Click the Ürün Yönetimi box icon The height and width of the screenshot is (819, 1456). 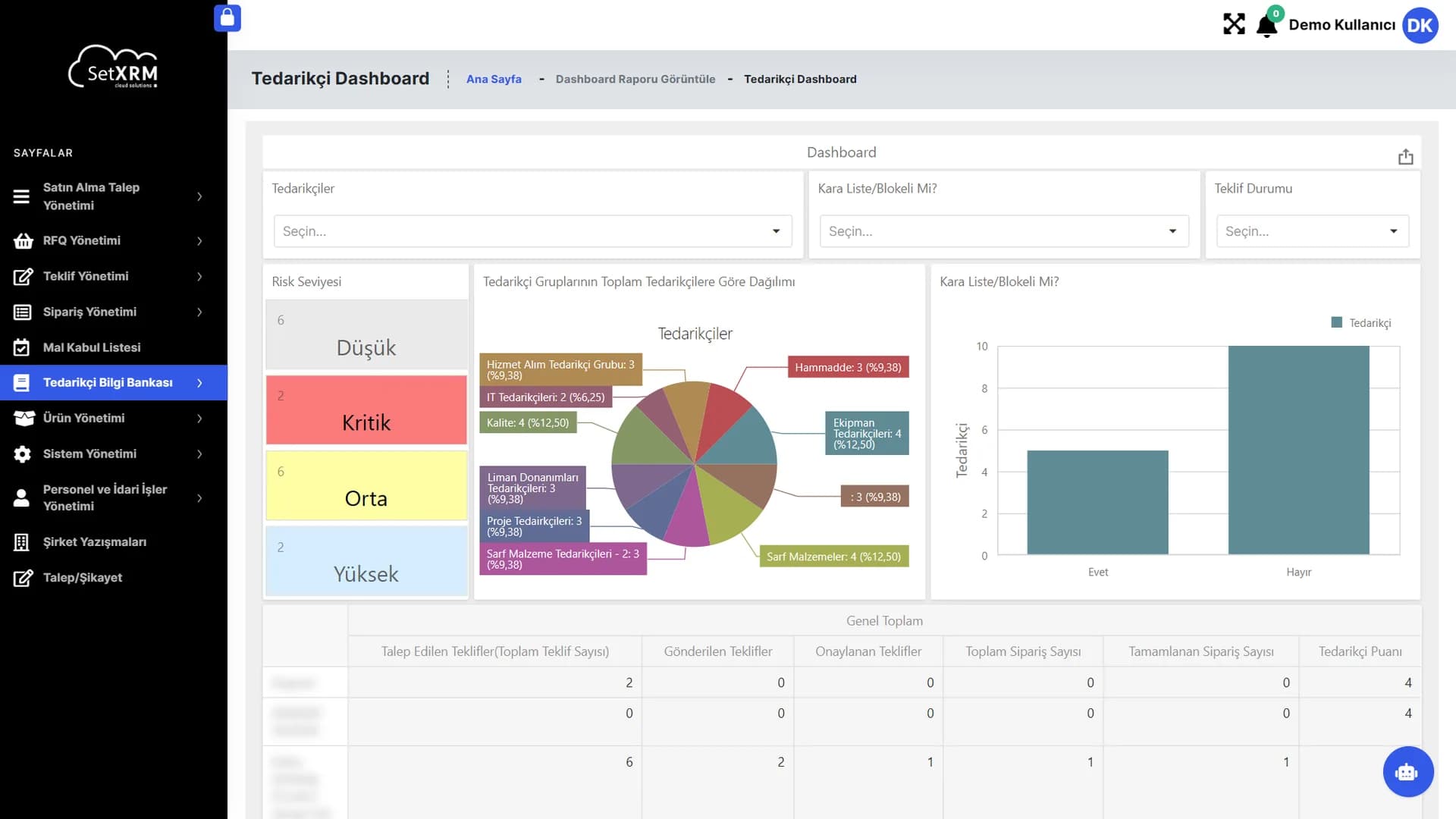tap(24, 418)
